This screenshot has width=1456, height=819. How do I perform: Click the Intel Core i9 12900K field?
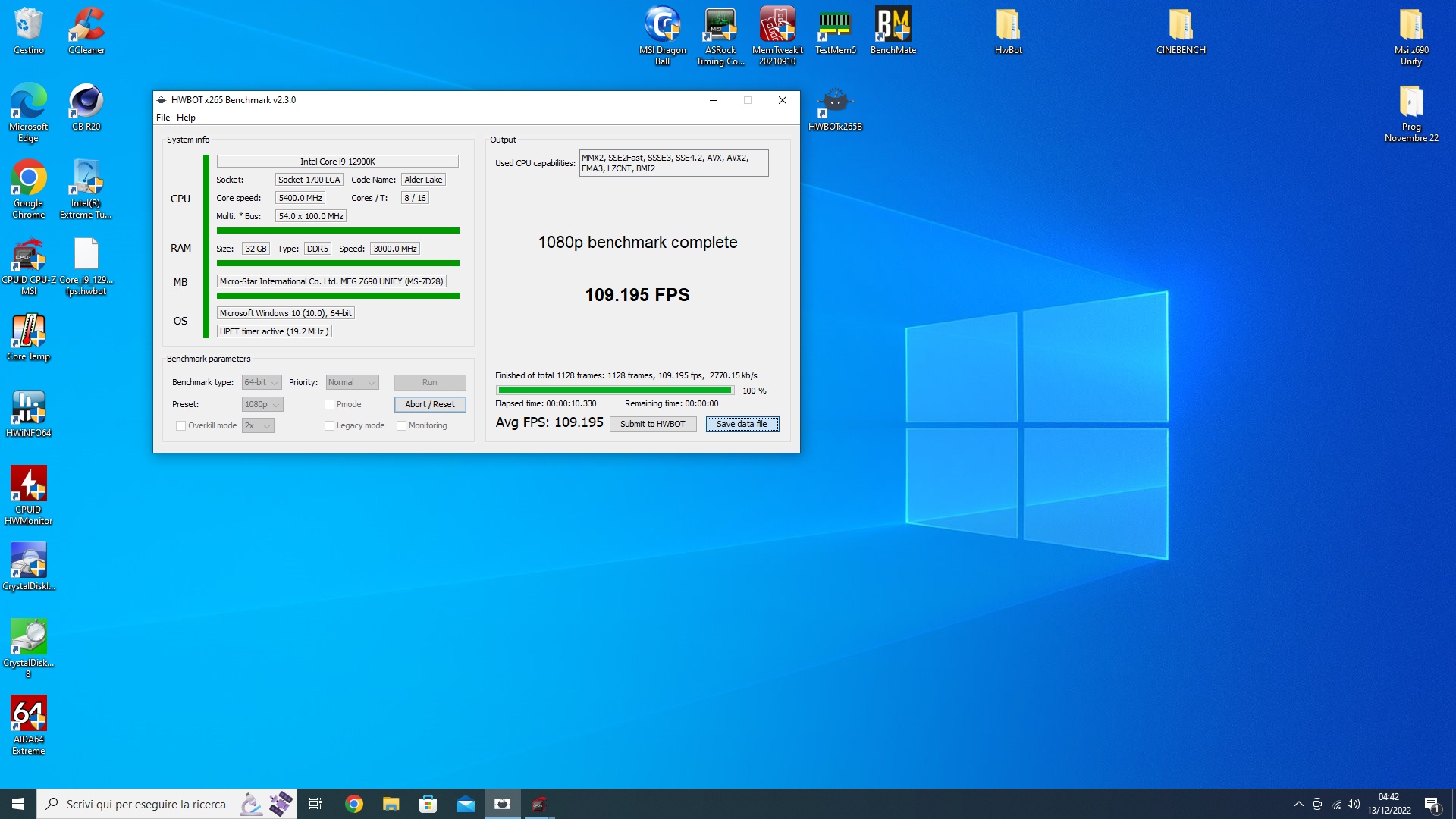point(337,162)
